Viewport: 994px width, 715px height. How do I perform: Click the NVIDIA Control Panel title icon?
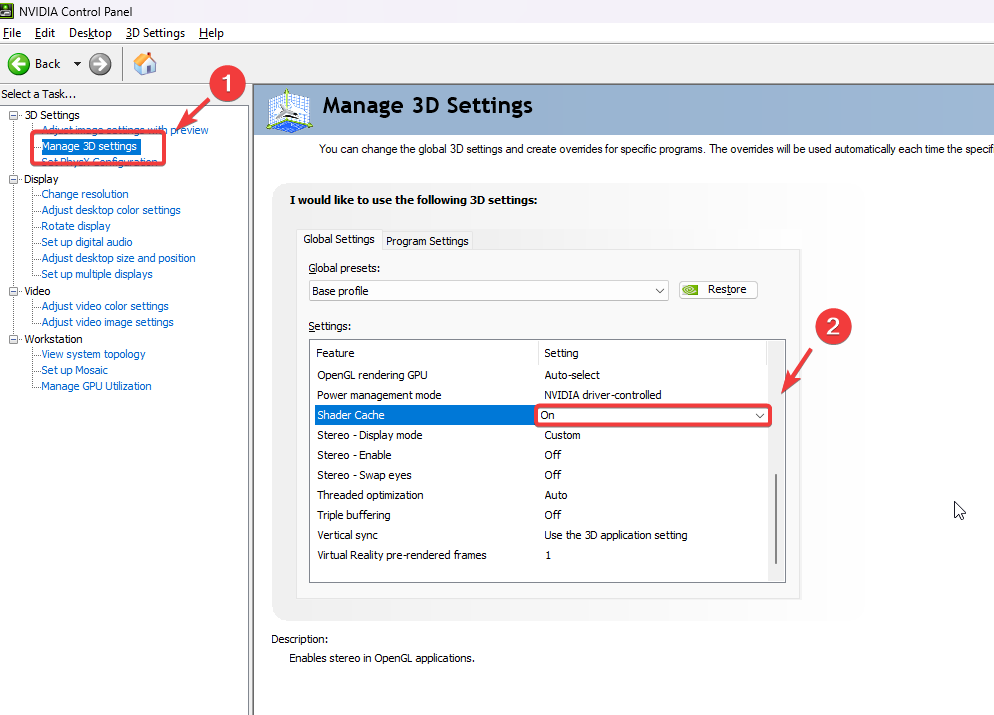[x=11, y=11]
